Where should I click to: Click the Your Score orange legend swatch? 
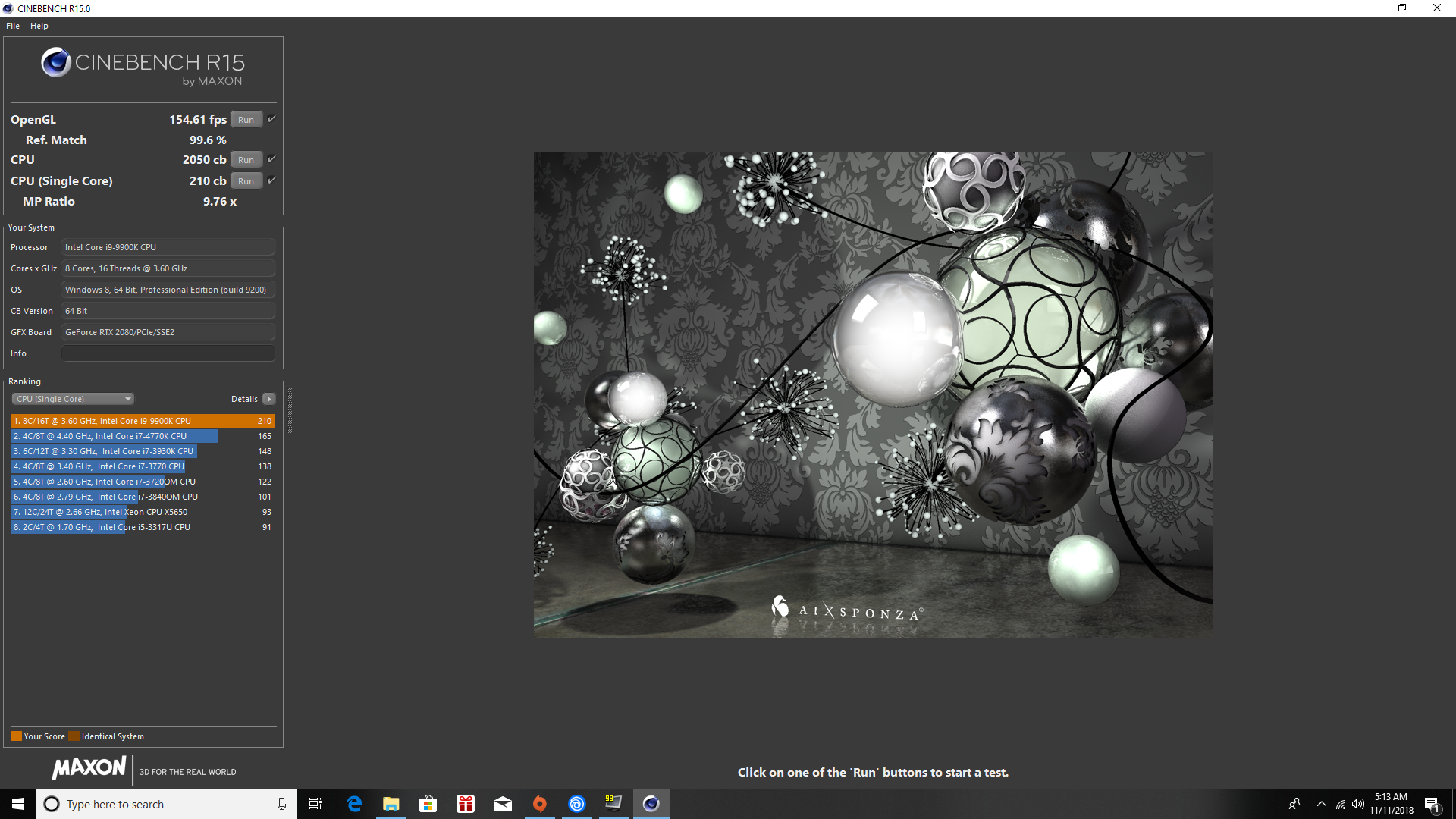tap(16, 736)
